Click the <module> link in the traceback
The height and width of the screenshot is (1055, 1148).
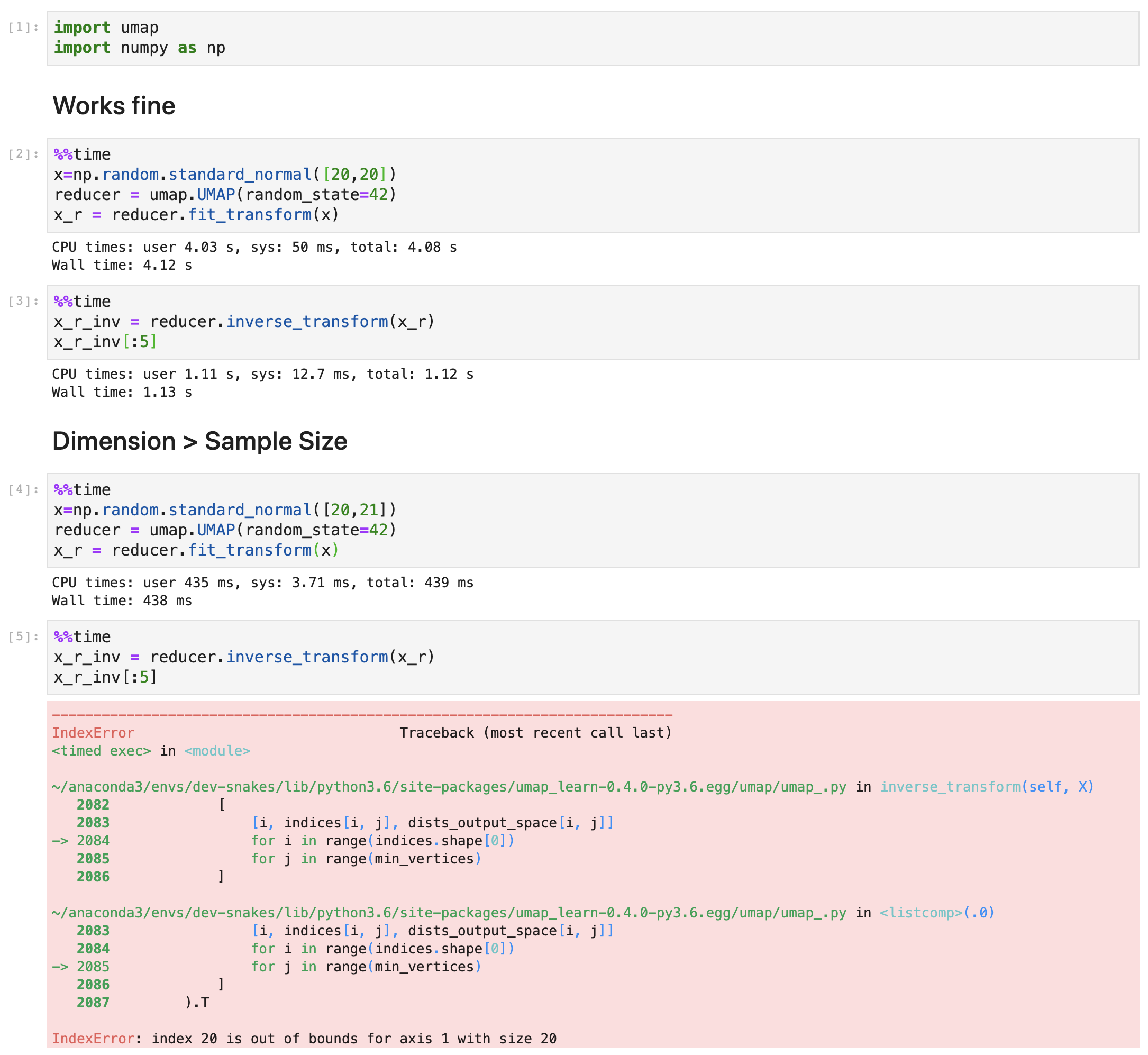(218, 751)
